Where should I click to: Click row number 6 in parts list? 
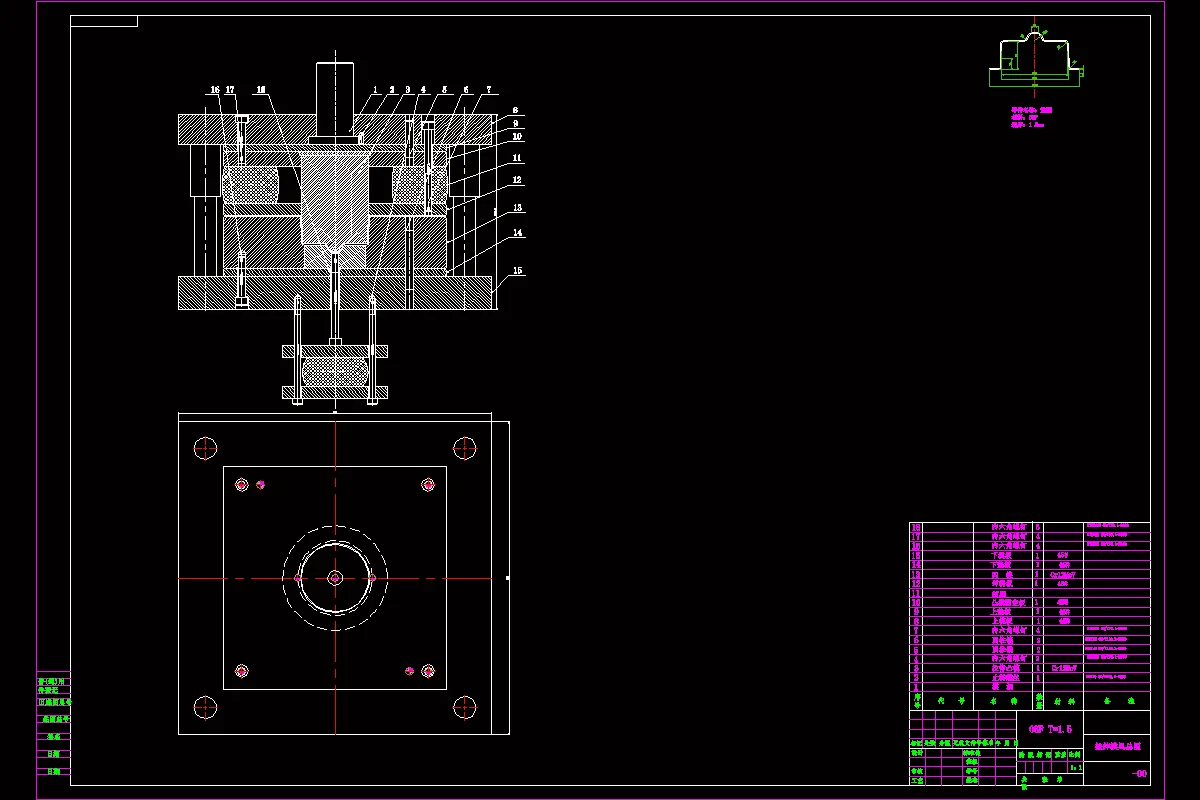(x=1030, y=640)
